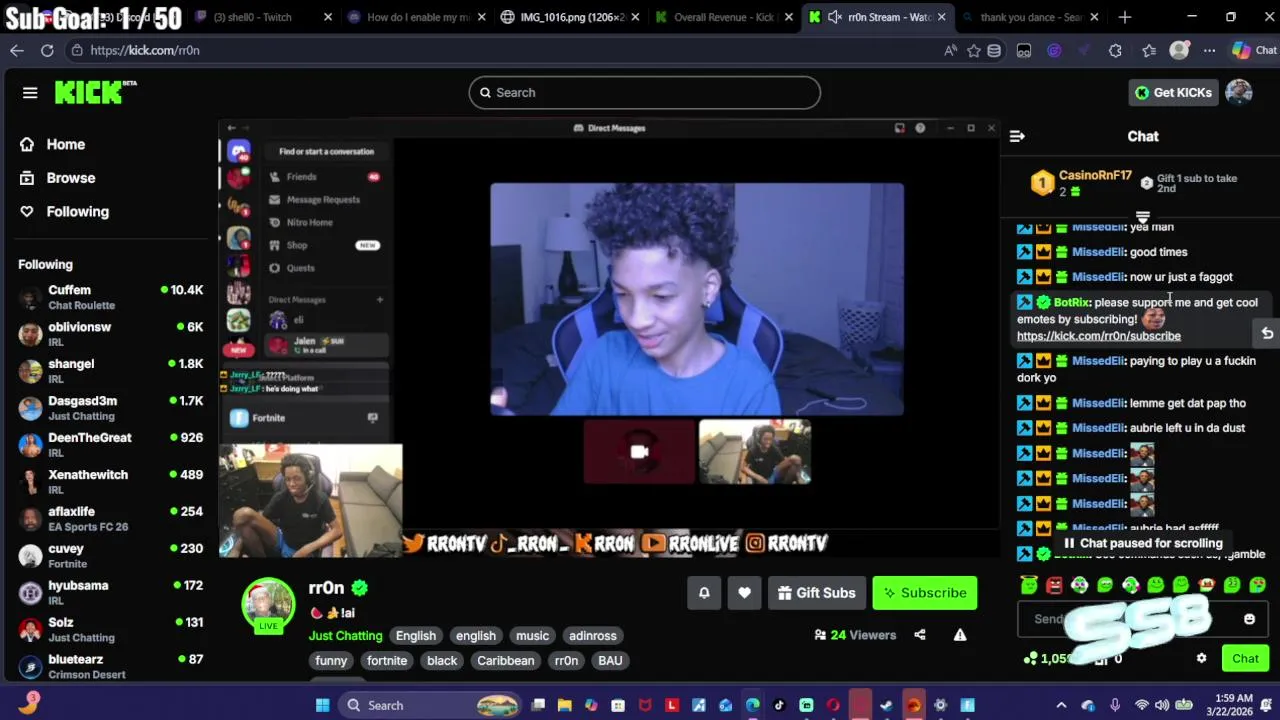Select the funny tag
The image size is (1280, 720).
[331, 661]
